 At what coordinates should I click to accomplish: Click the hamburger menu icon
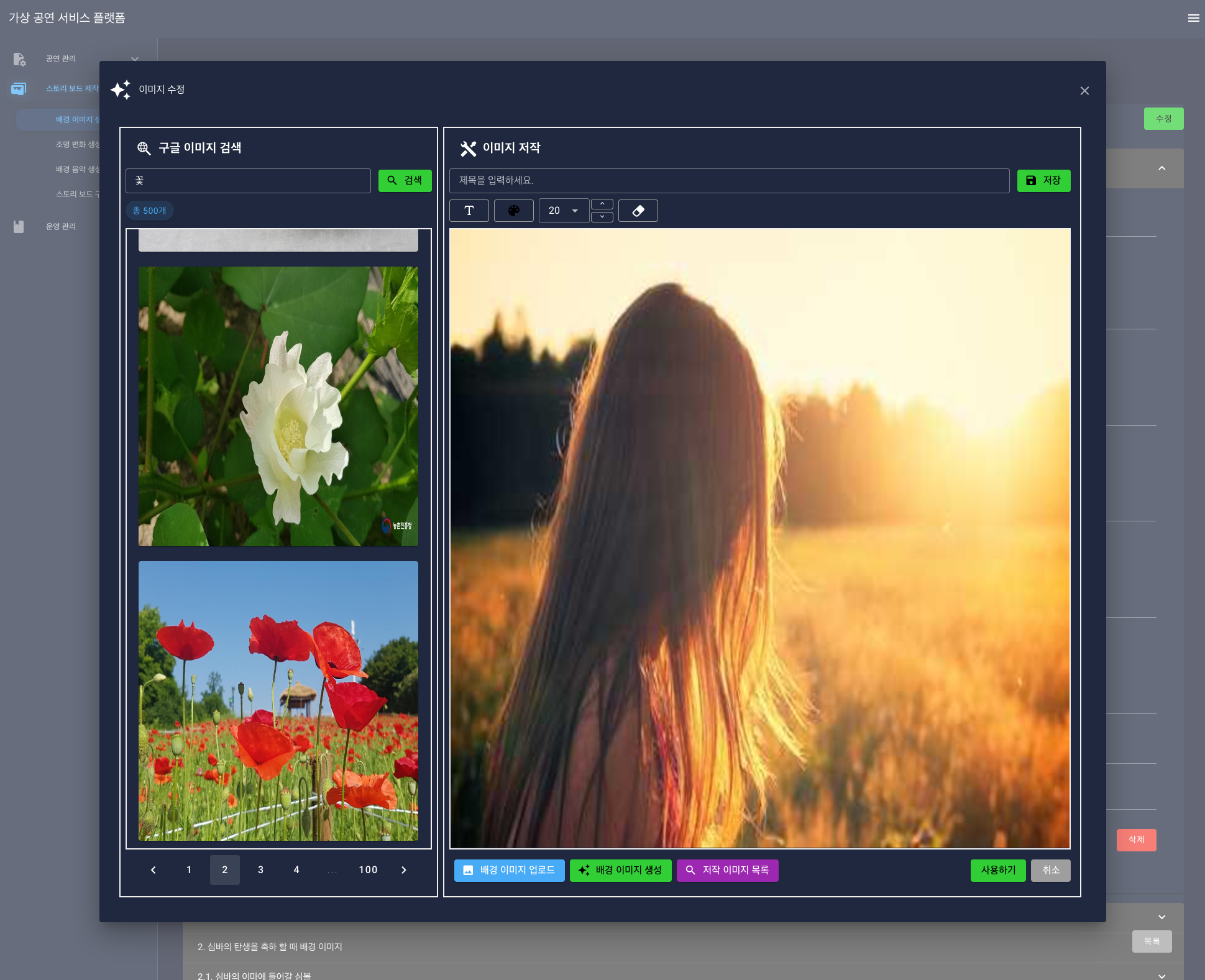click(1193, 18)
